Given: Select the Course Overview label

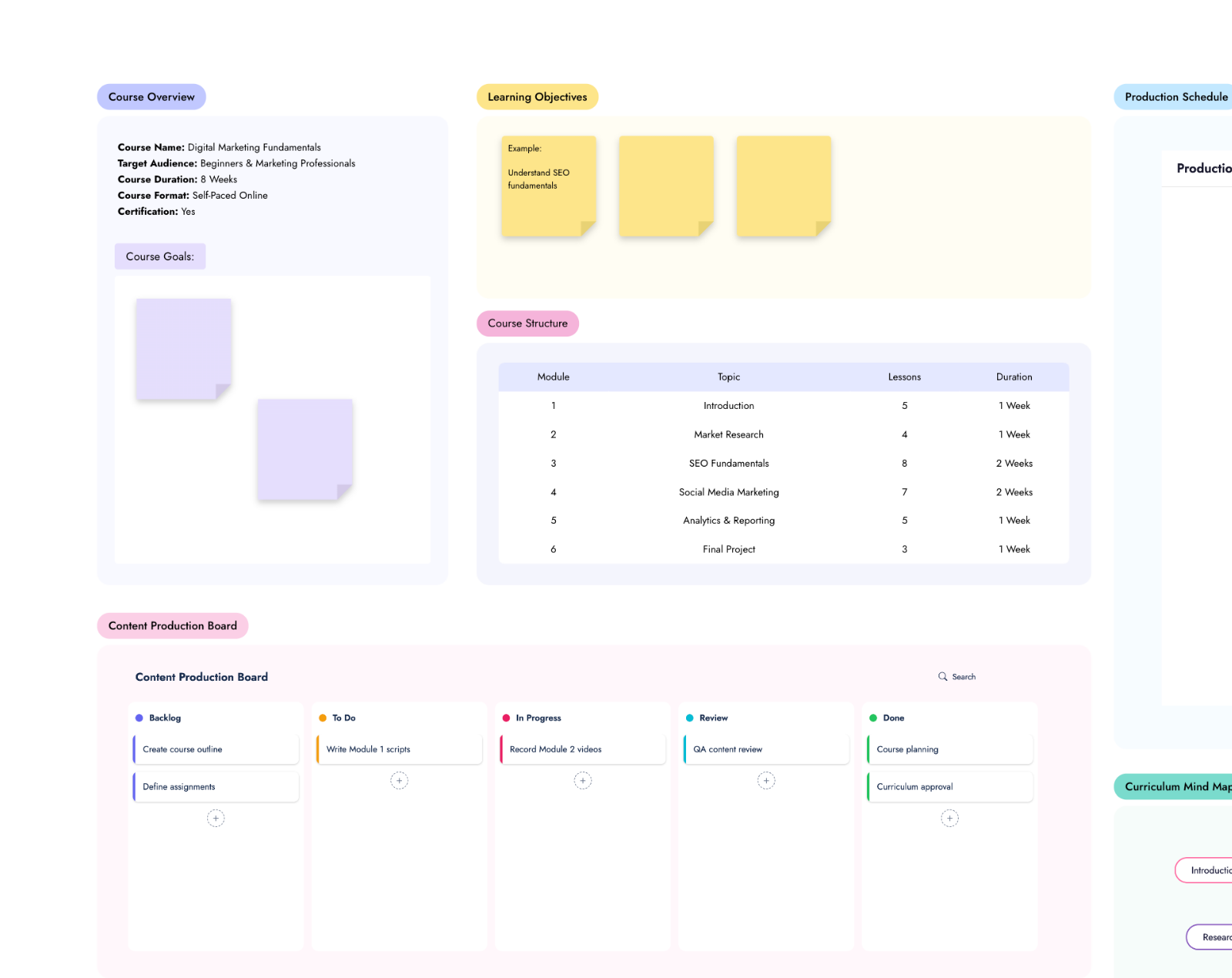Looking at the screenshot, I should [x=152, y=97].
